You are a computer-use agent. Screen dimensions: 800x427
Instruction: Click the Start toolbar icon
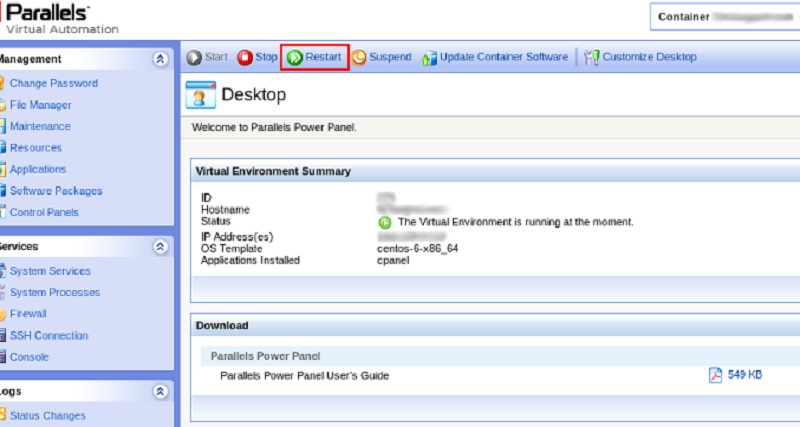194,57
